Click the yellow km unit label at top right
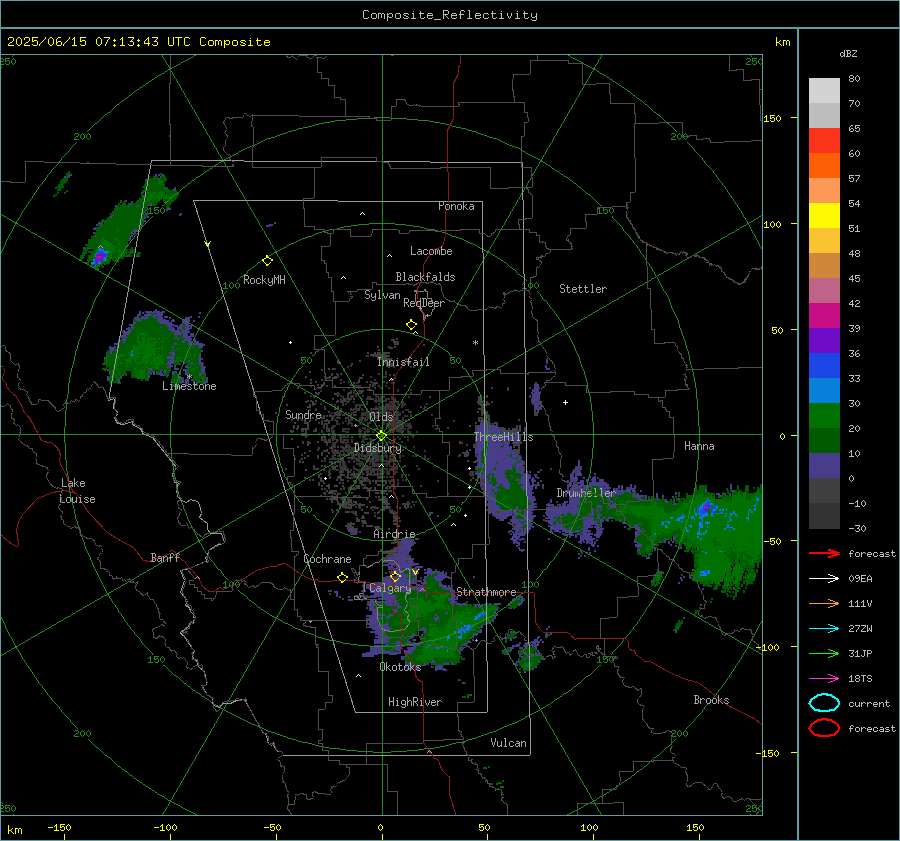 [x=782, y=42]
